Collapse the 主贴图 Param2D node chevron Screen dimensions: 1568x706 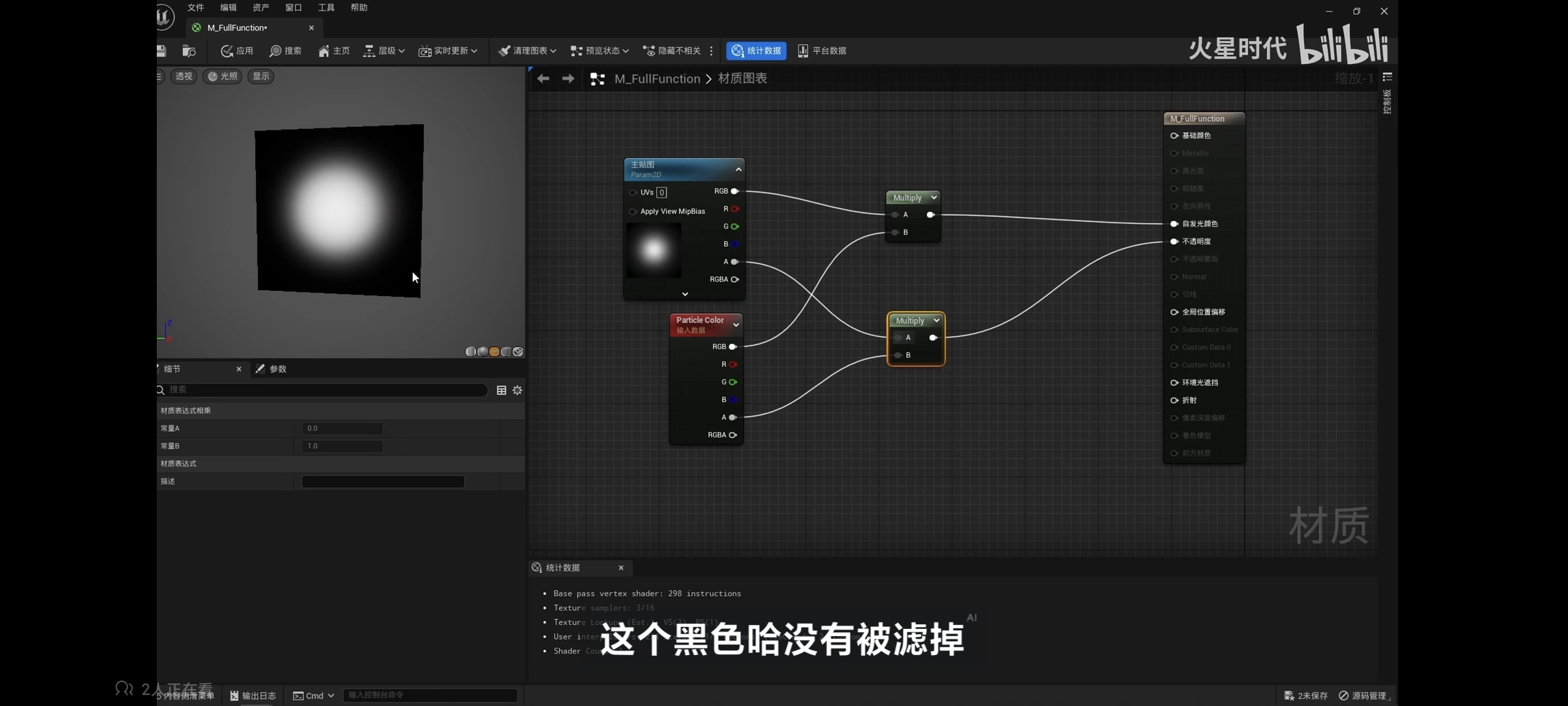pyautogui.click(x=738, y=169)
